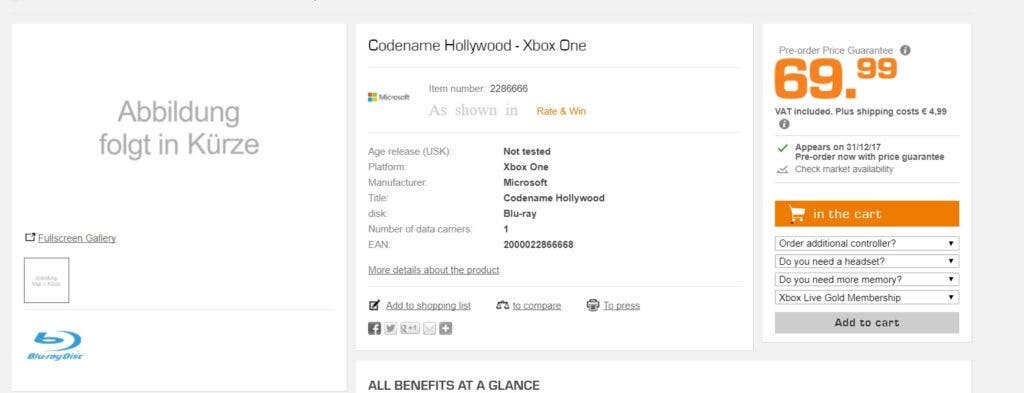Screen dimensions: 1024x393
Task: Click the green availability checkmark icon
Action: pyautogui.click(x=782, y=148)
